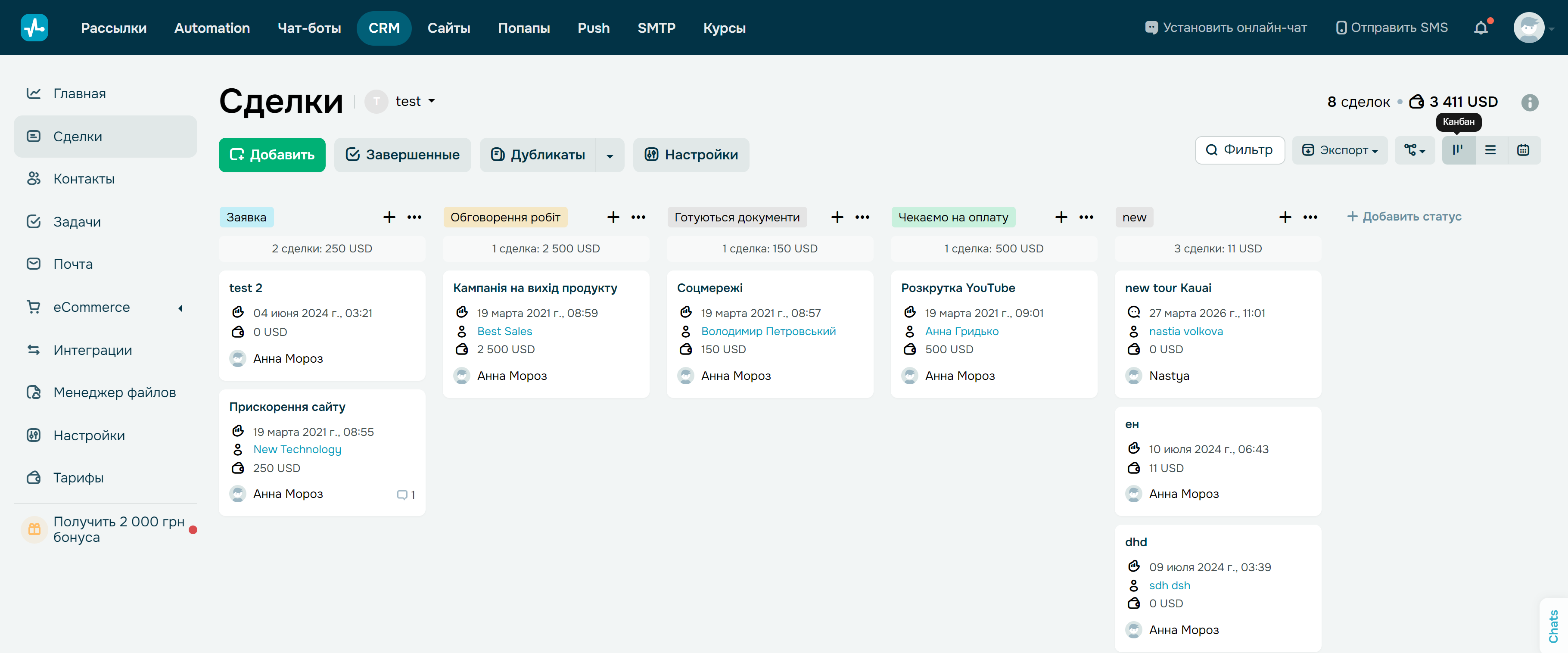Image resolution: width=1568 pixels, height=653 pixels.
Task: Open Почта in sidebar
Action: [x=105, y=264]
